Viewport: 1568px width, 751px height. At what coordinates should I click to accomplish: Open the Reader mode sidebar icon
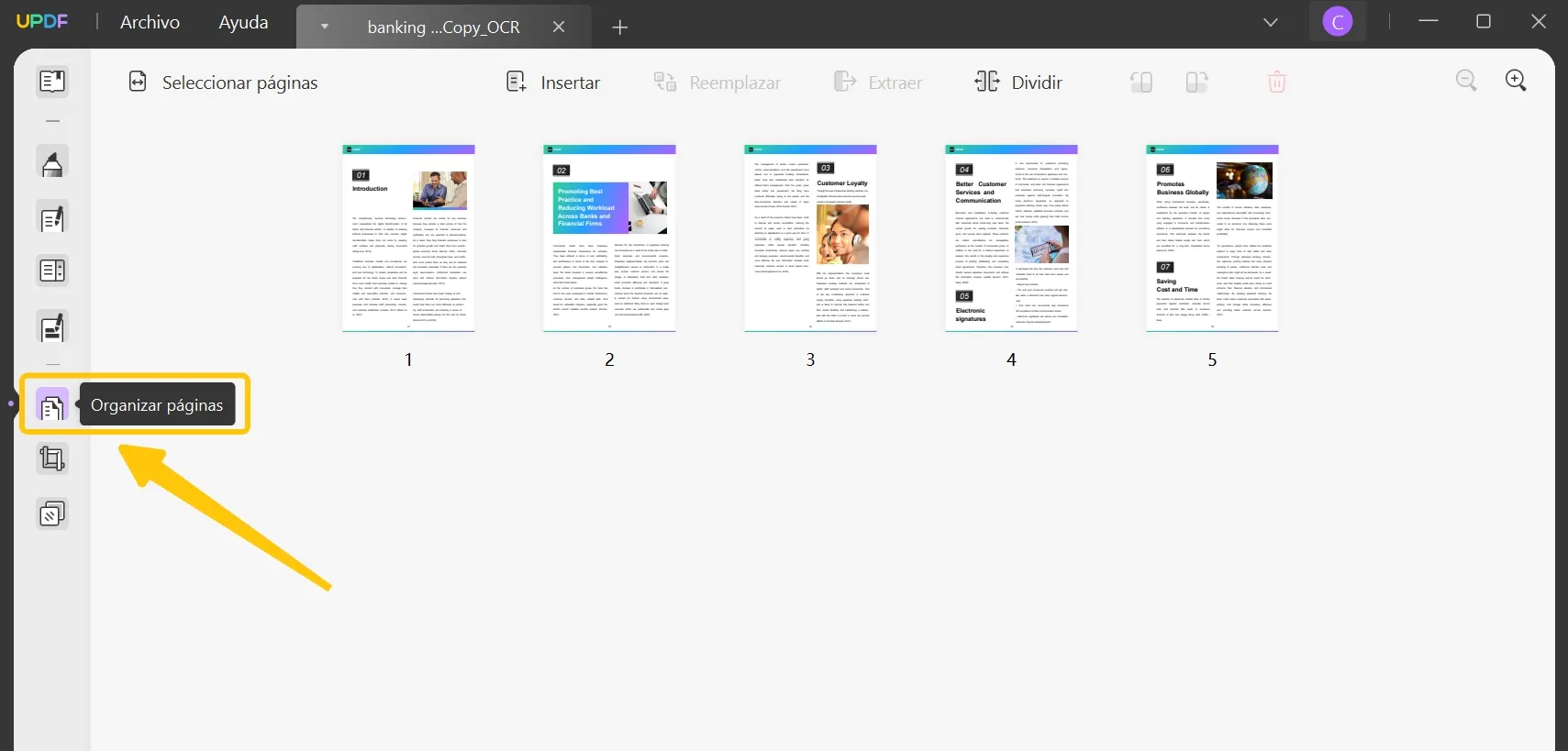tap(52, 82)
